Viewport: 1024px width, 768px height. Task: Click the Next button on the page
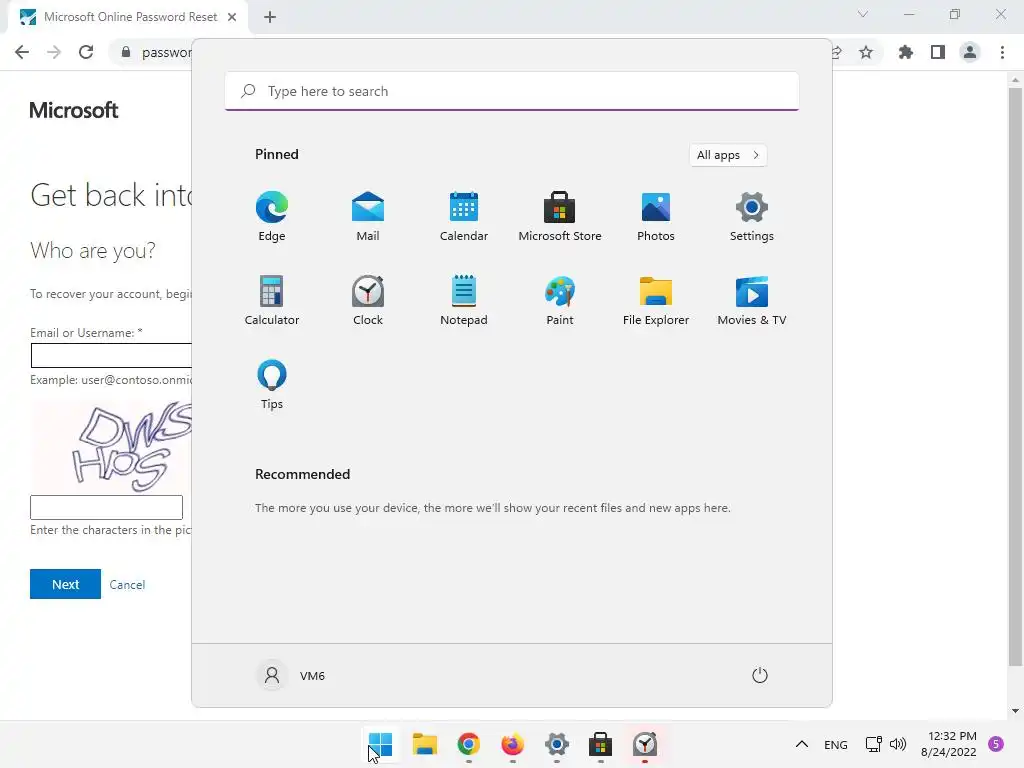pos(65,584)
